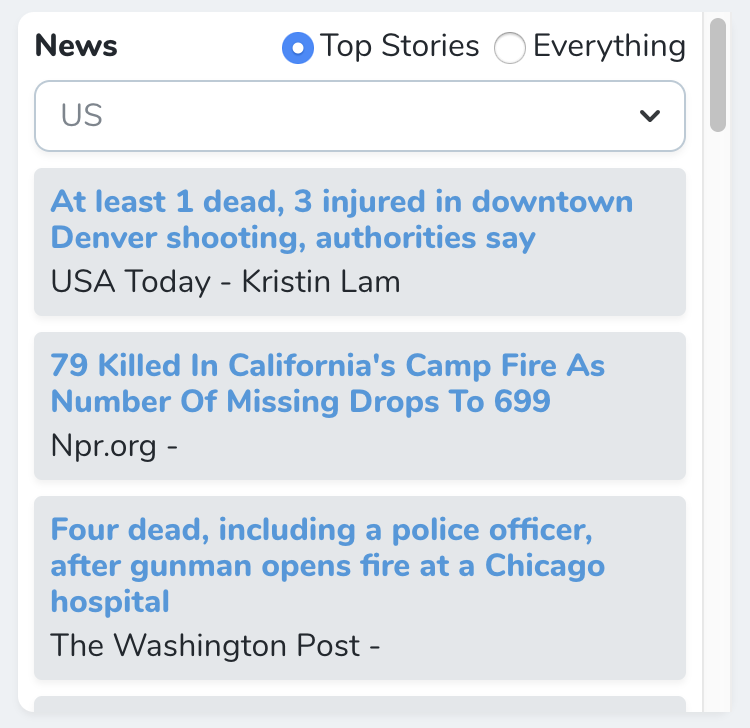Click The Washington Post source line
Screen dimensions: 750x728
215,646
